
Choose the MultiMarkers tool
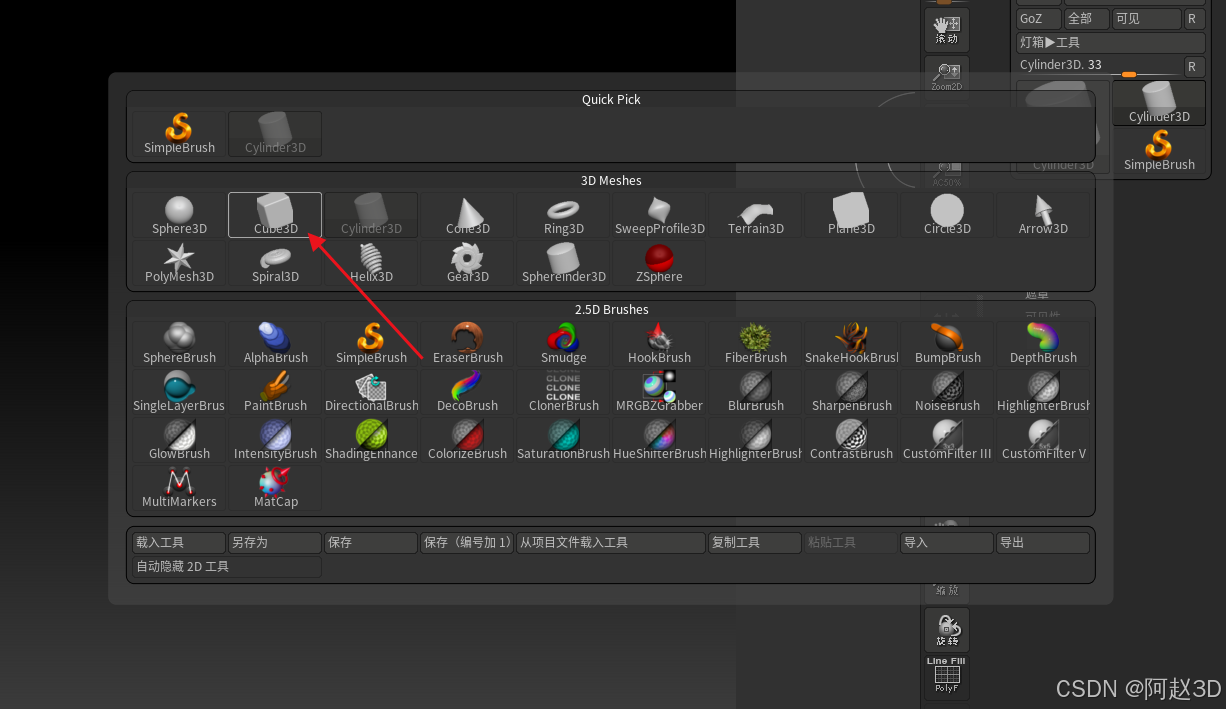[x=179, y=488]
